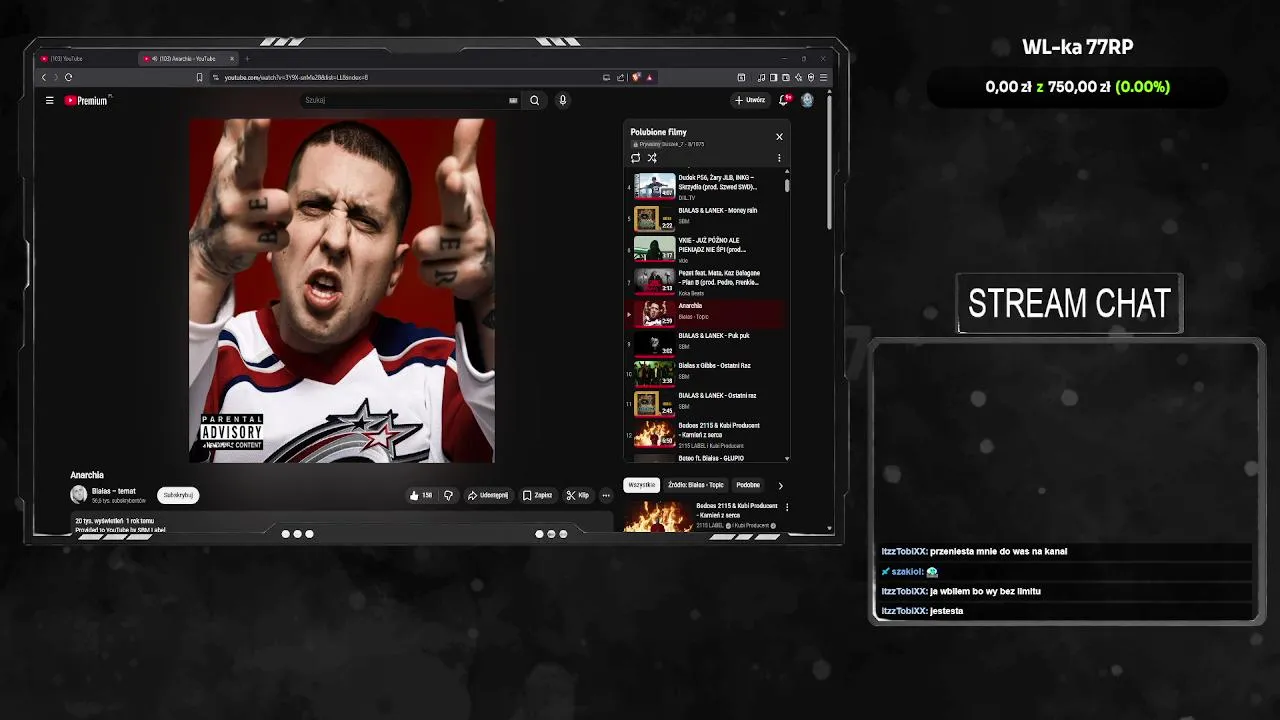Open the Białas – temat channel avatar

tap(79, 494)
